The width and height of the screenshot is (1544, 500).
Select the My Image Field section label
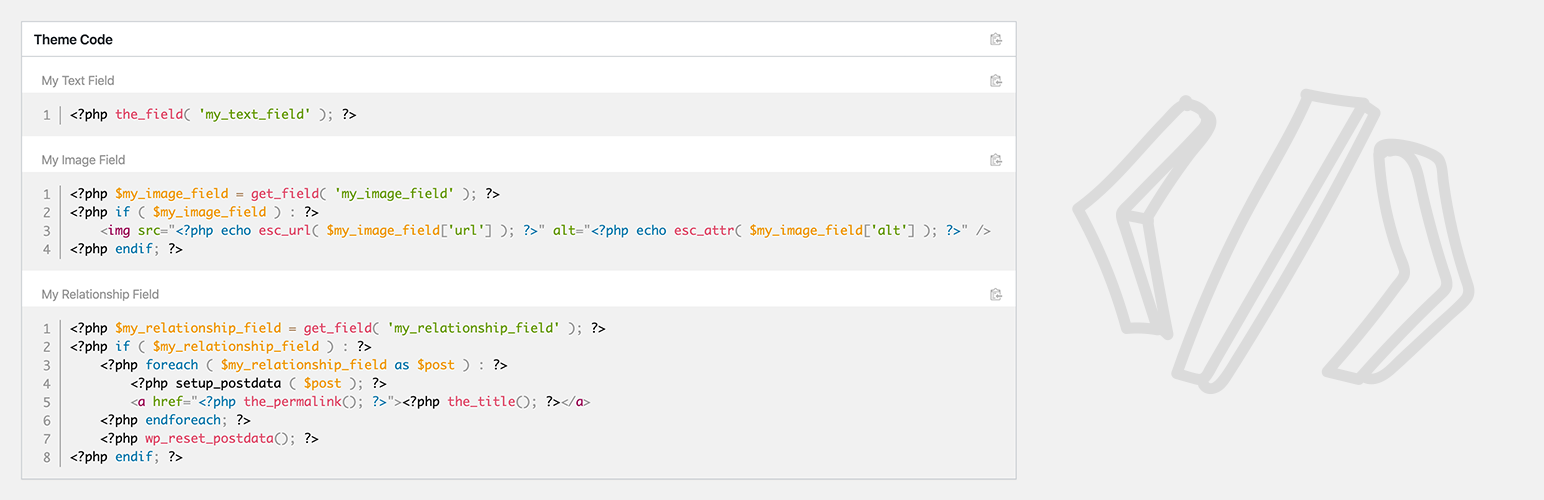click(x=83, y=160)
